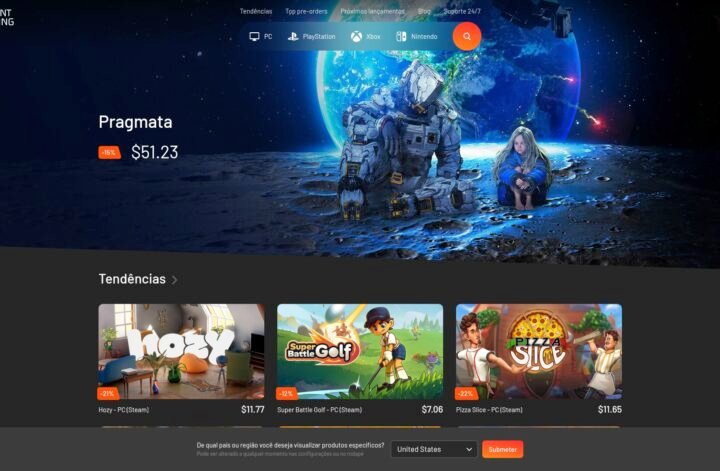Open Suporte 24/7 link
Viewport: 720px width, 471px height.
tap(462, 11)
